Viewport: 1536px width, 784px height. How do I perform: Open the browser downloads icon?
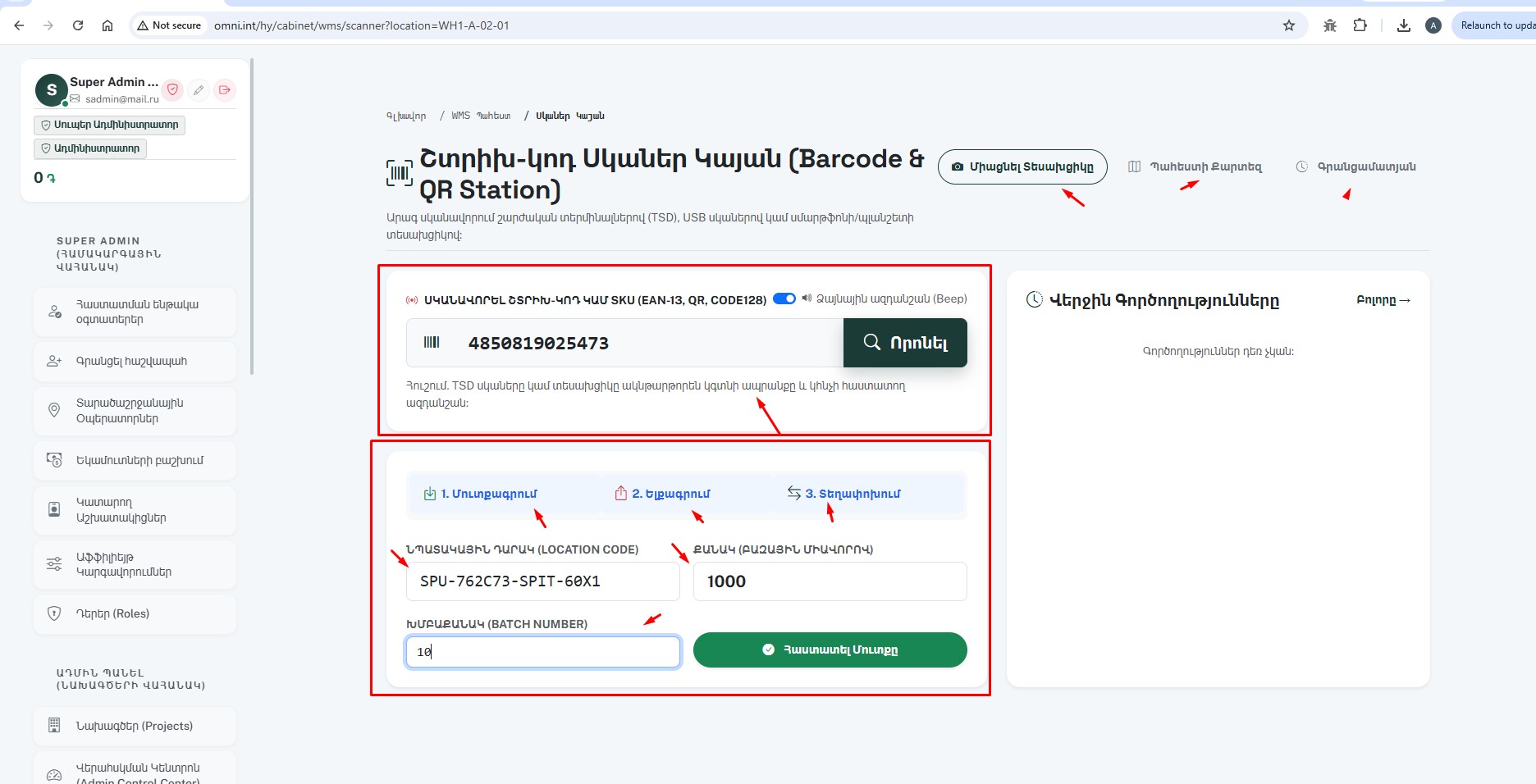click(x=1404, y=25)
